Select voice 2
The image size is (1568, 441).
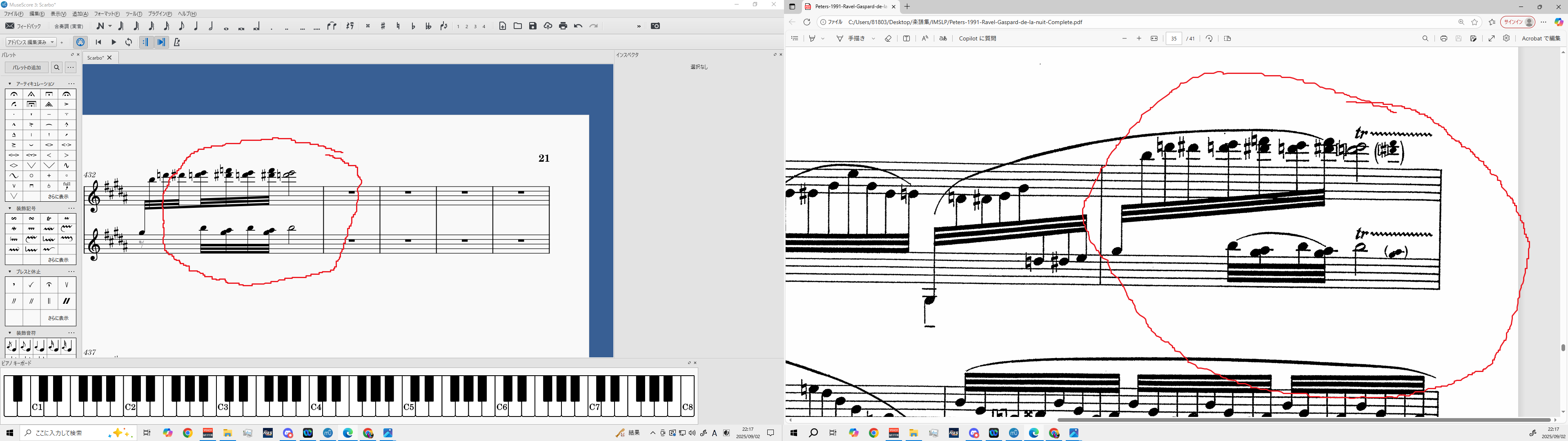tap(467, 27)
